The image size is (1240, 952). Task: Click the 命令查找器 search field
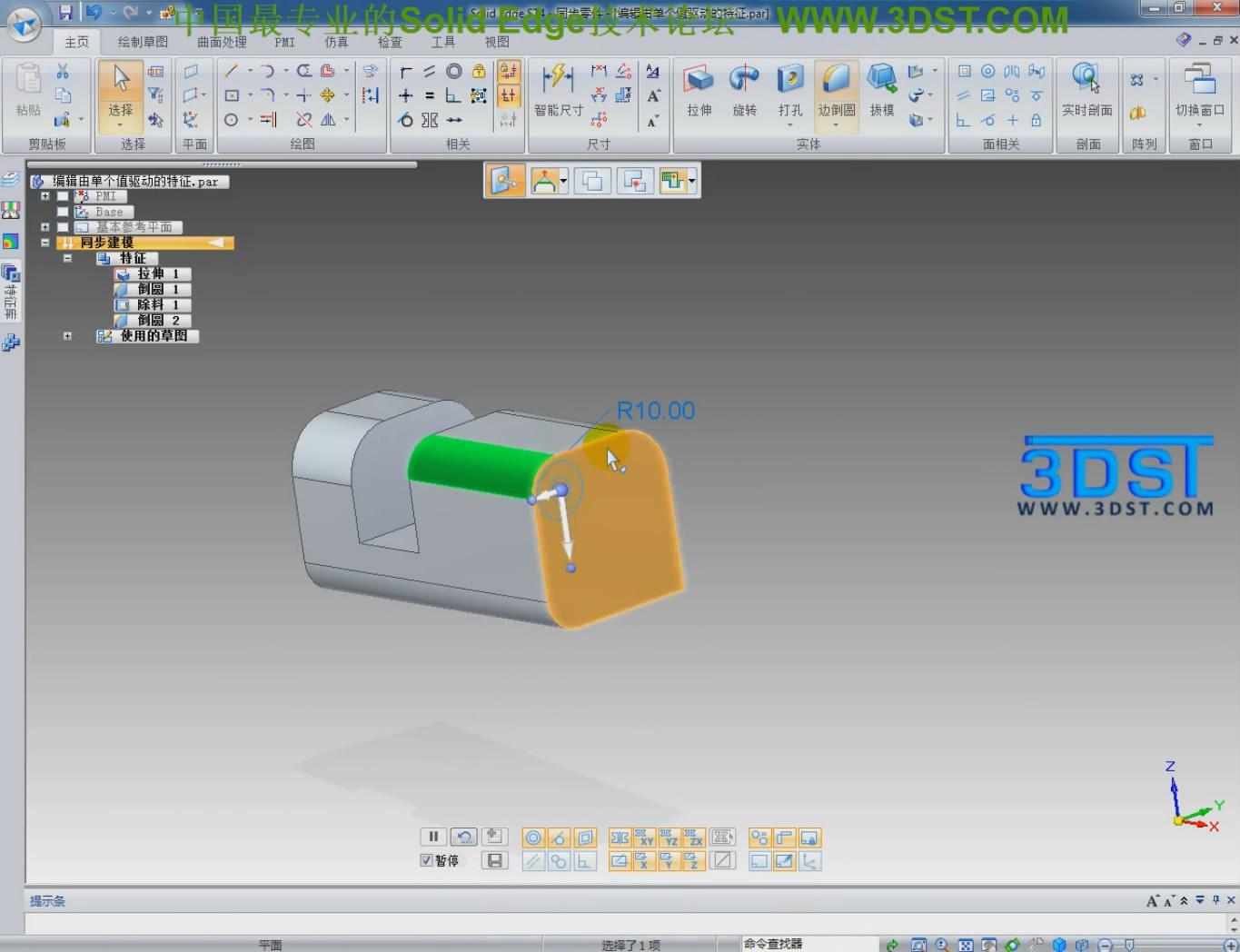pos(808,944)
